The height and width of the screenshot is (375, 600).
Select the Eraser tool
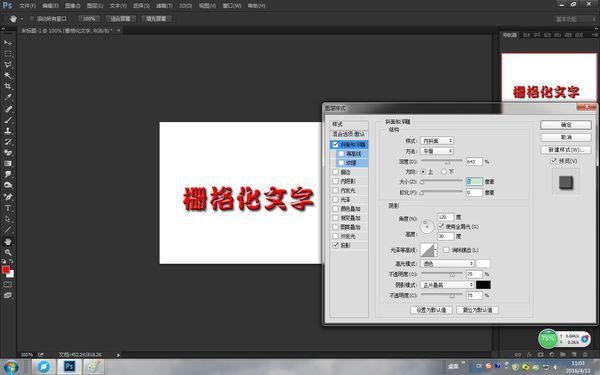pos(8,153)
